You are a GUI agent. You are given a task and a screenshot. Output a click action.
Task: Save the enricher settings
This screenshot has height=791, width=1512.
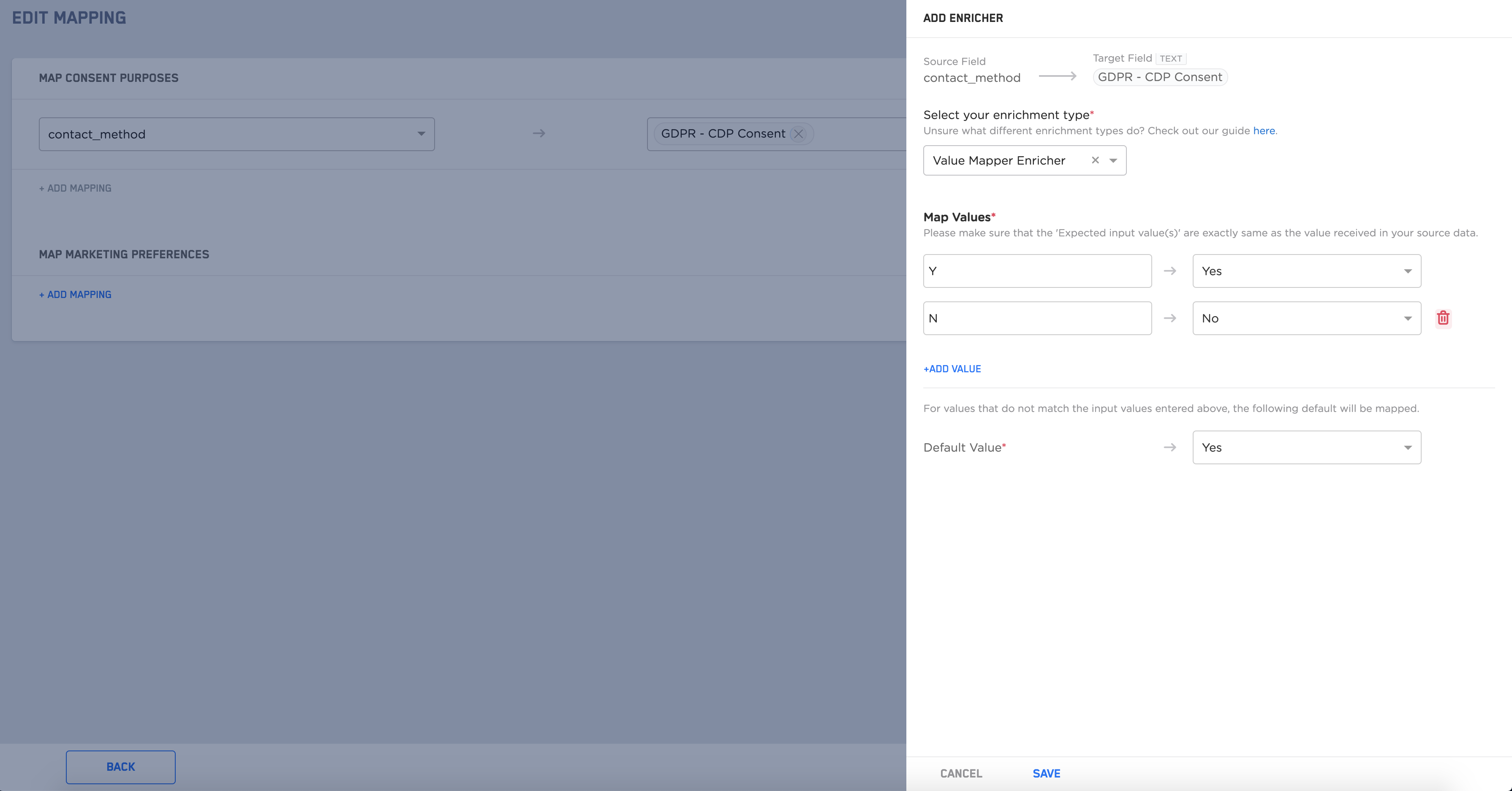click(1046, 773)
